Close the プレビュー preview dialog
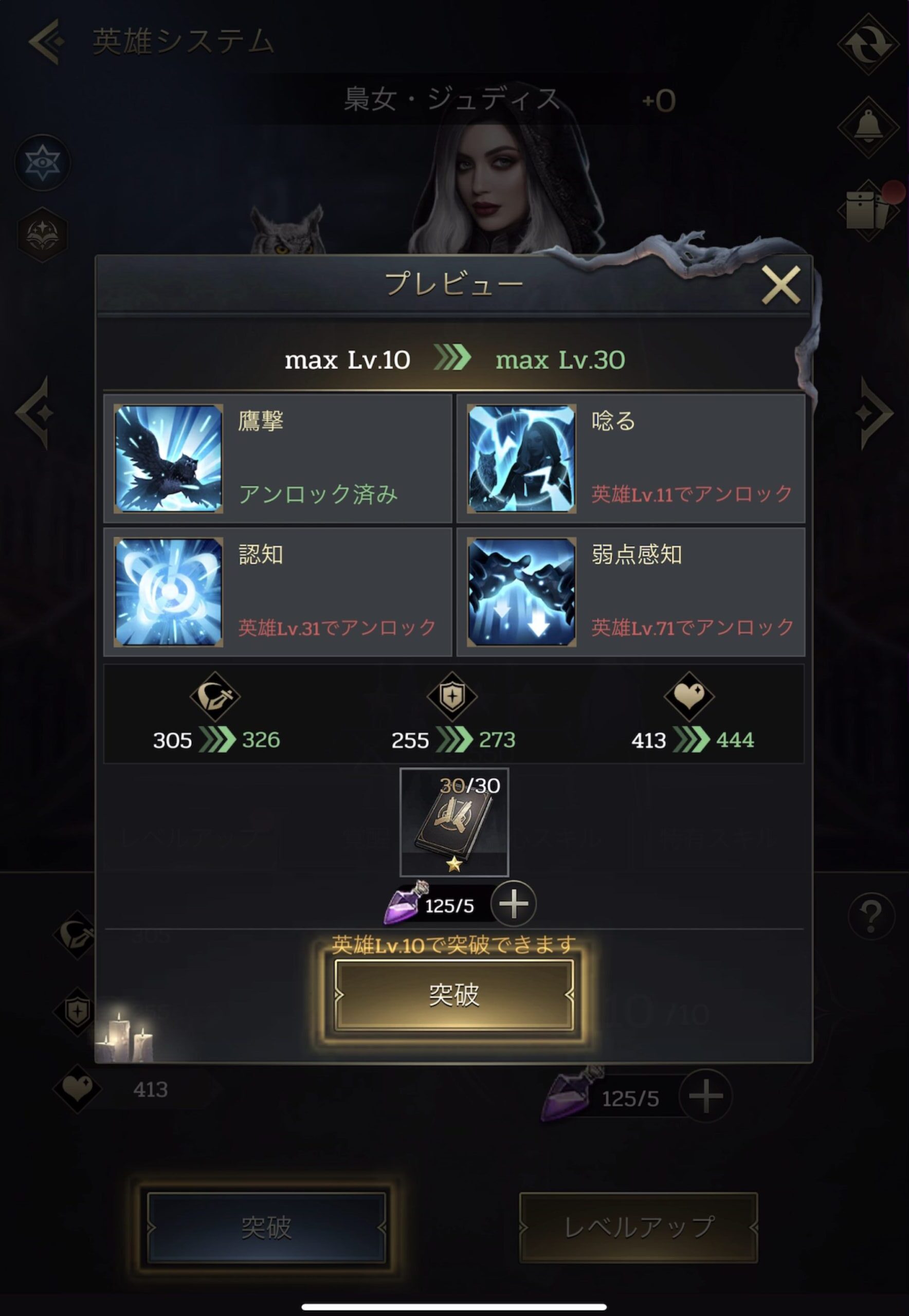This screenshot has height=1316, width=909. (781, 284)
